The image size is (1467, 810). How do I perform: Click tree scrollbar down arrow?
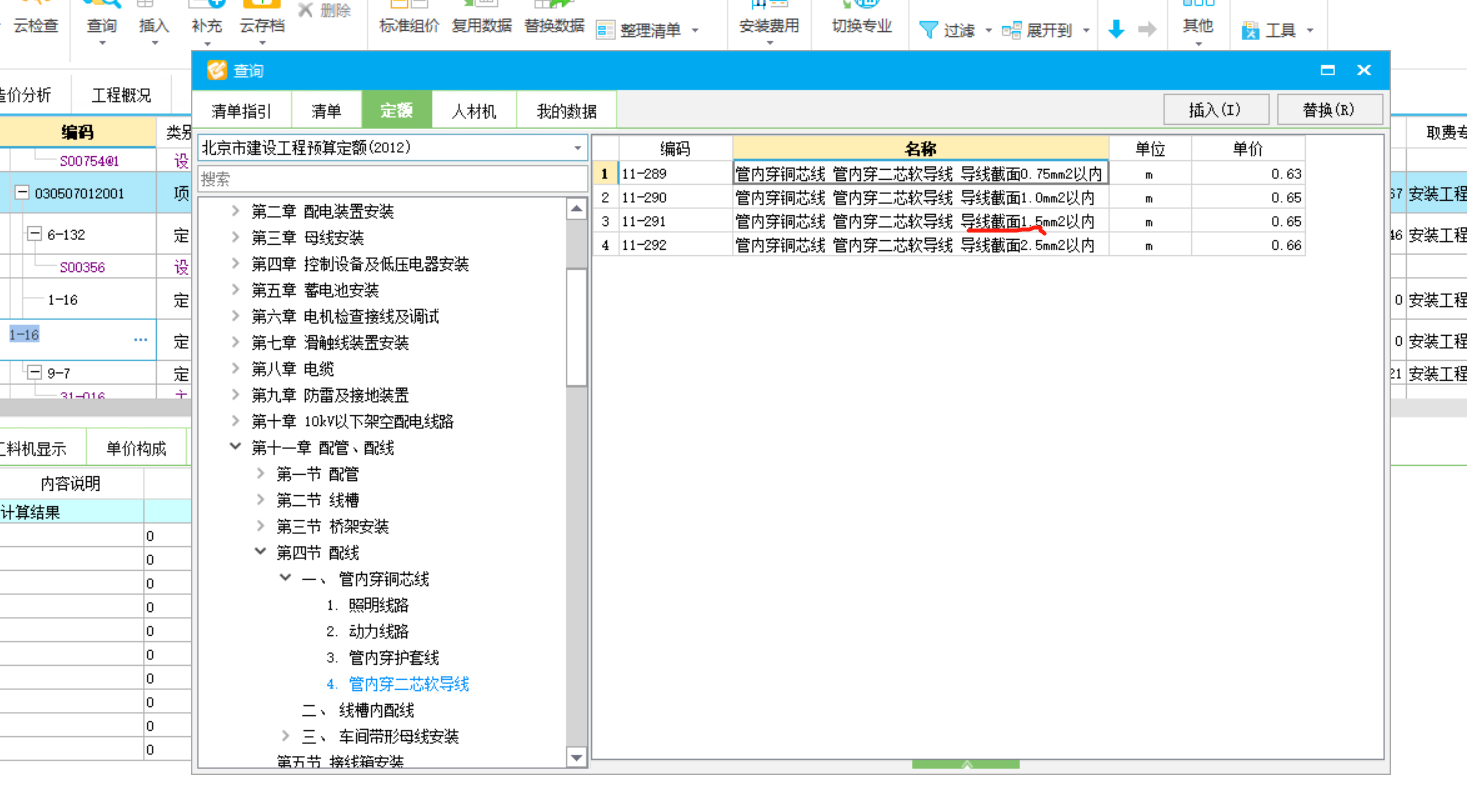tap(576, 758)
